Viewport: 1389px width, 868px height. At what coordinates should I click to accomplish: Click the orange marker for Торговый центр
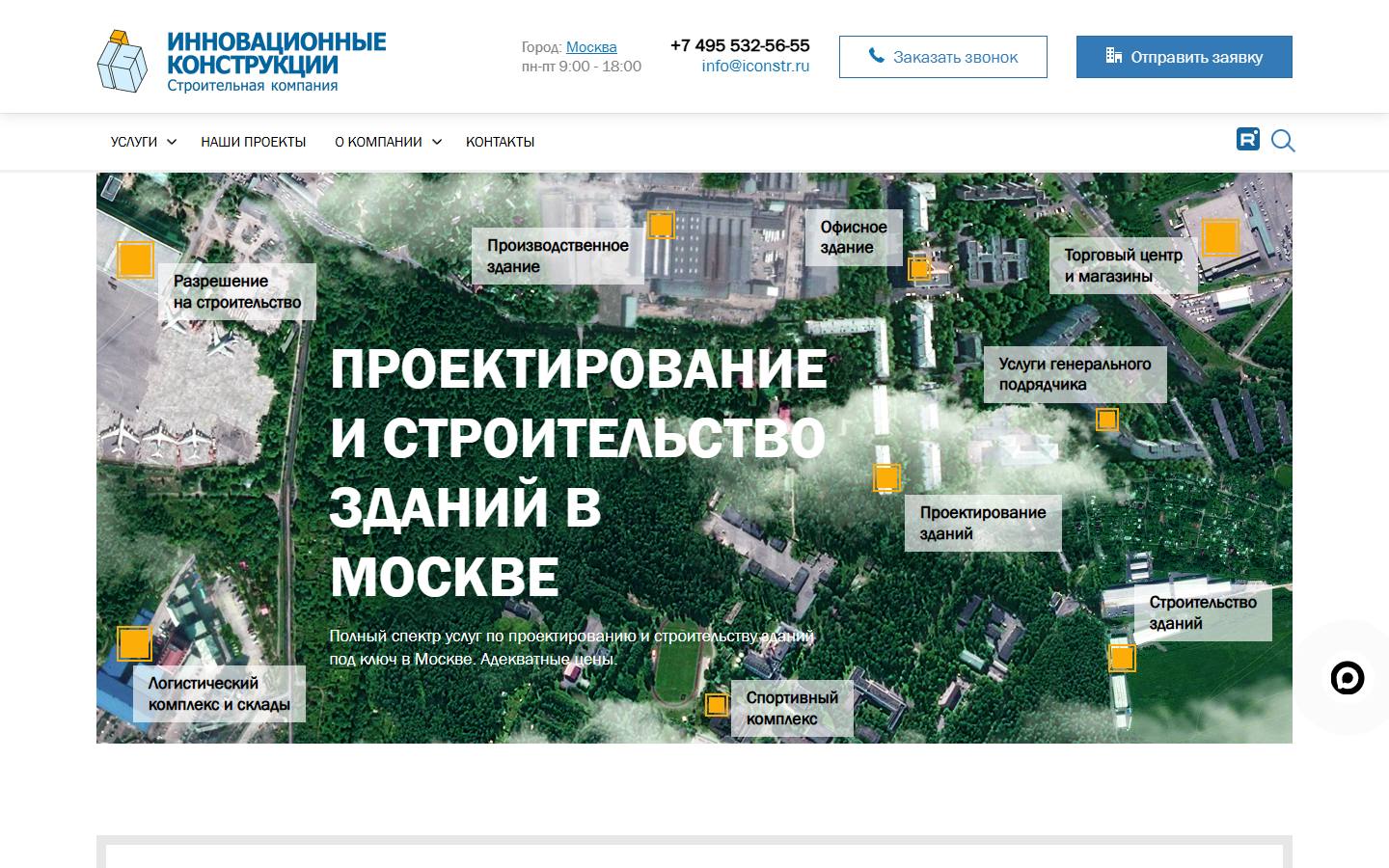coord(1220,236)
